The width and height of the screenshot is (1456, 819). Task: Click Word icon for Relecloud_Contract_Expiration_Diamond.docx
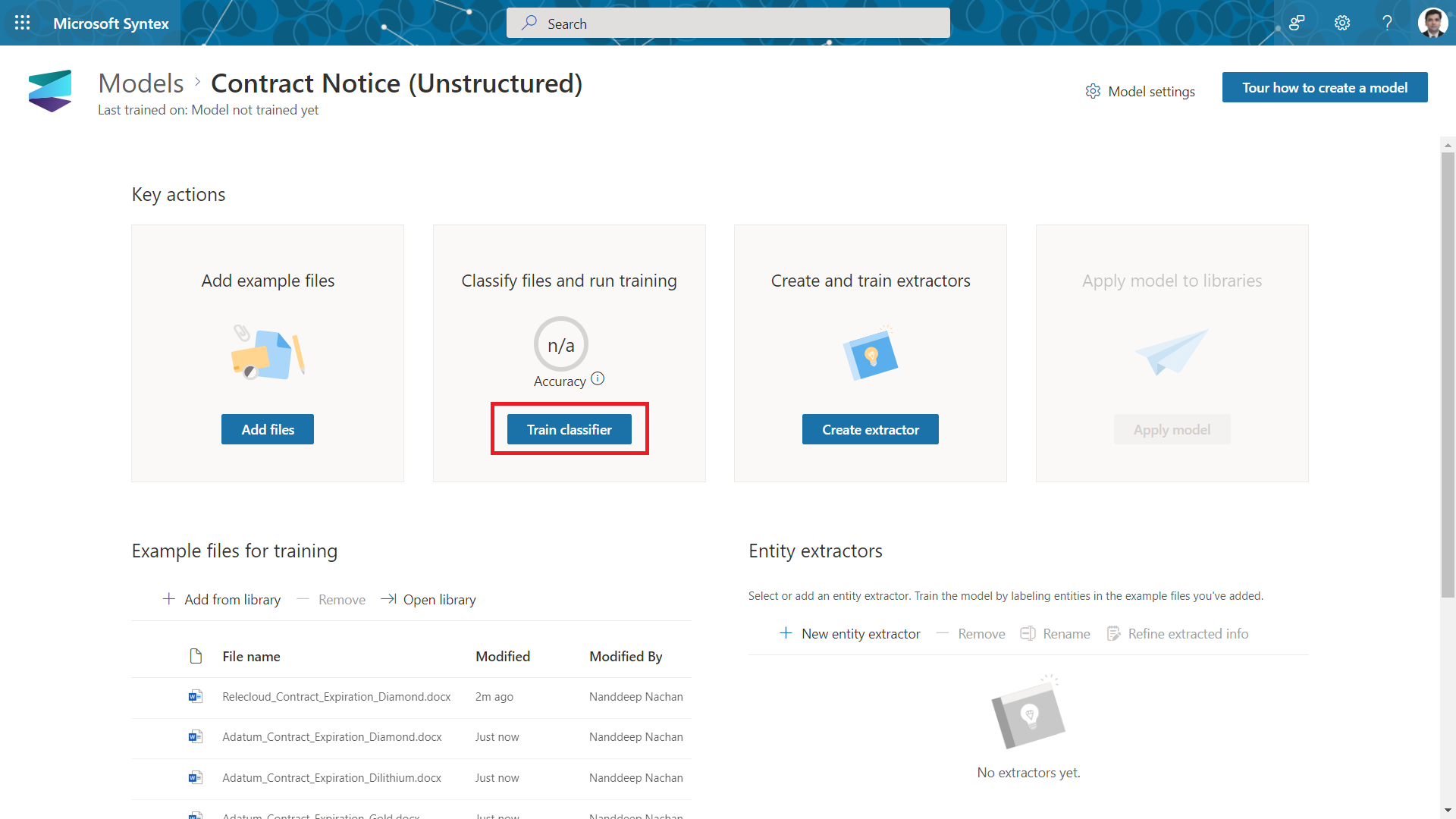pos(196,696)
